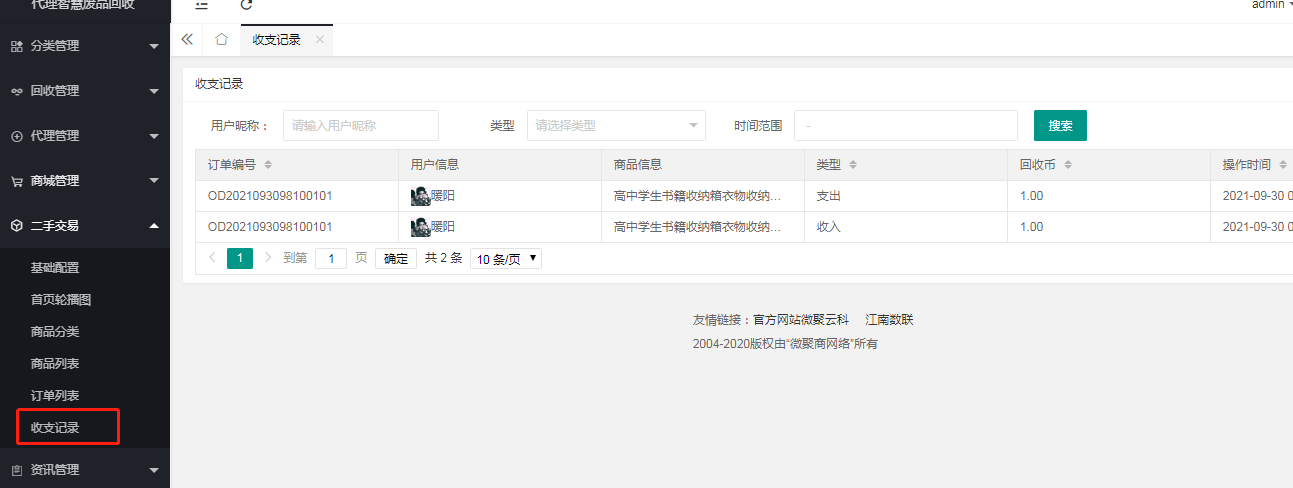Click the 回收管理 menu icon
Screen dimensions: 1293x488
(x=16, y=91)
